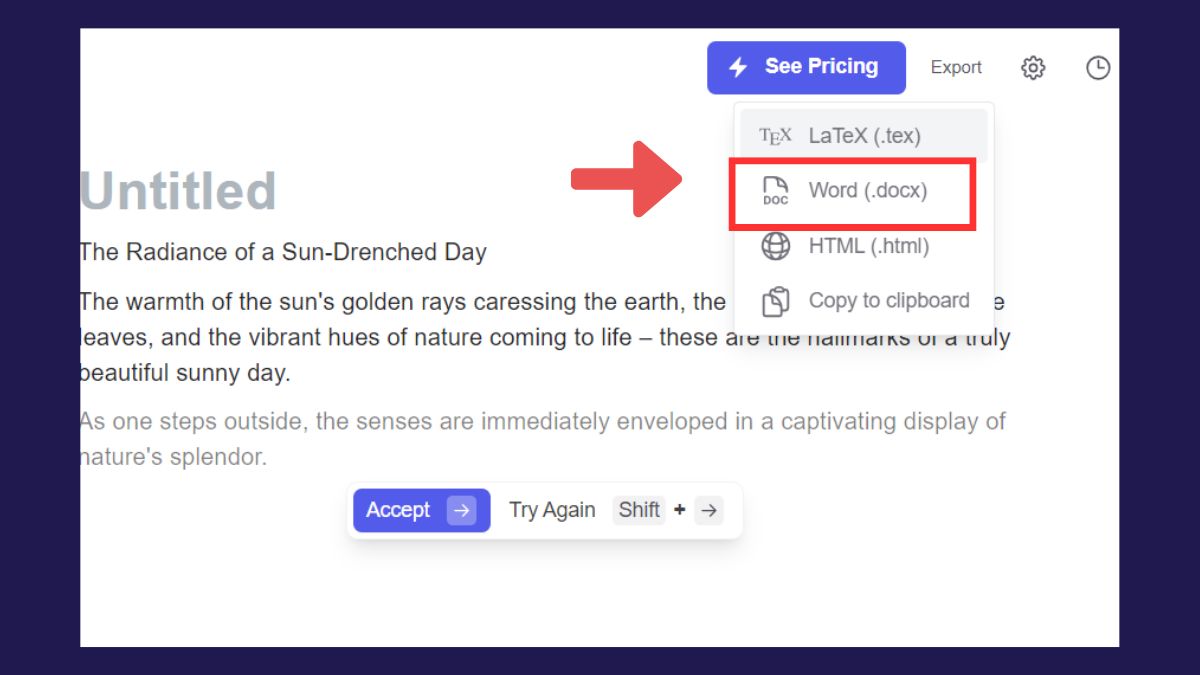Viewport: 1200px width, 675px height.
Task: Select LaTeX (.tex) export option
Action: 864,136
